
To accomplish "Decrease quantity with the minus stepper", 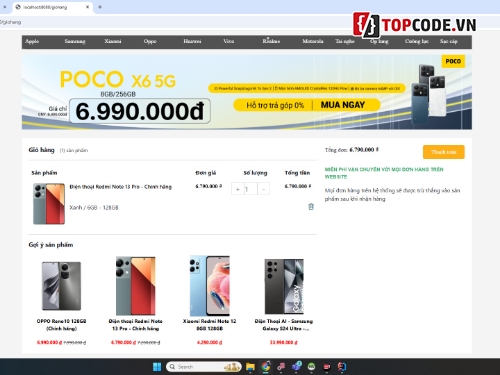I will [x=264, y=189].
